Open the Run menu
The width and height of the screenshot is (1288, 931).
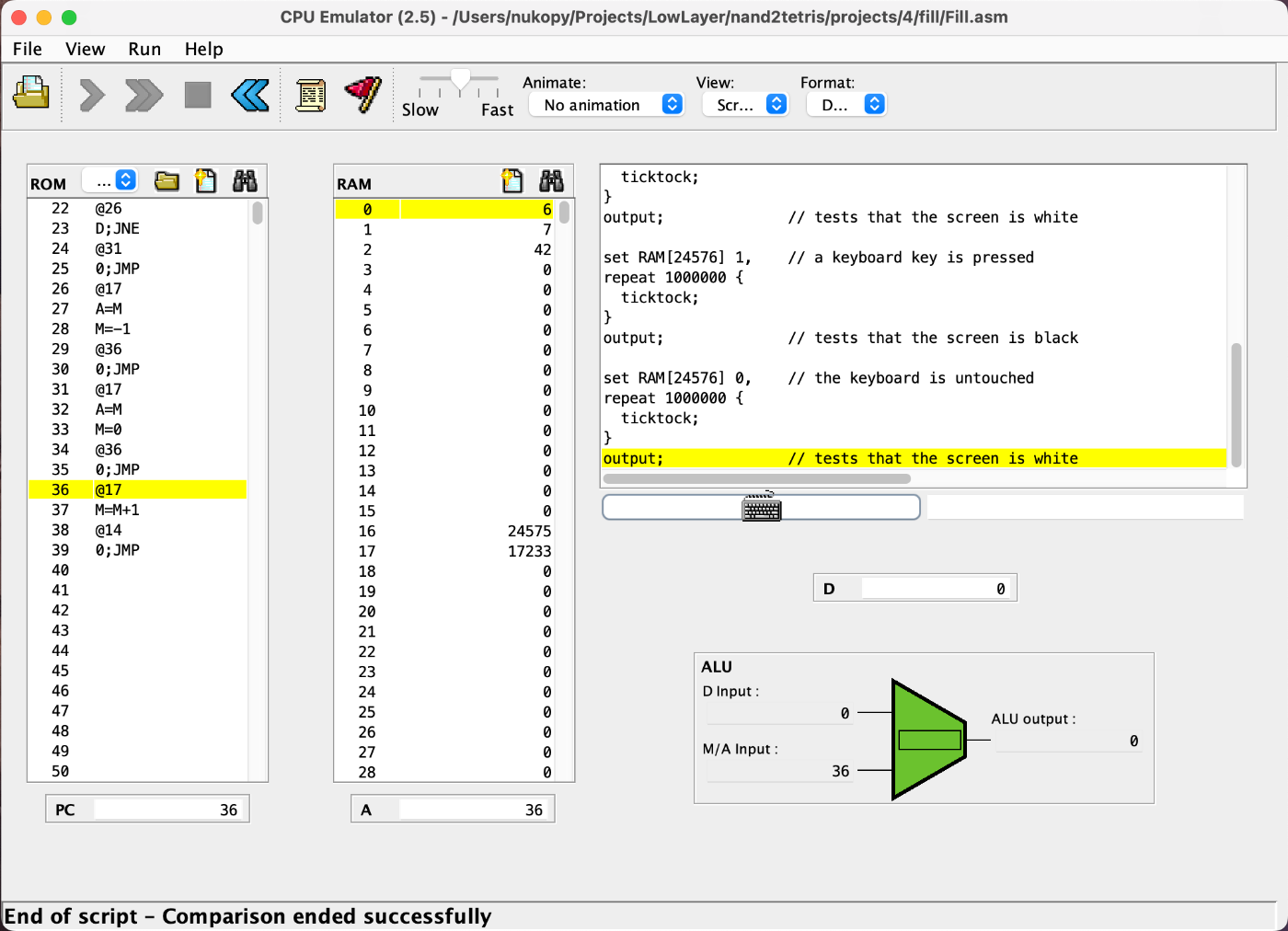click(144, 49)
